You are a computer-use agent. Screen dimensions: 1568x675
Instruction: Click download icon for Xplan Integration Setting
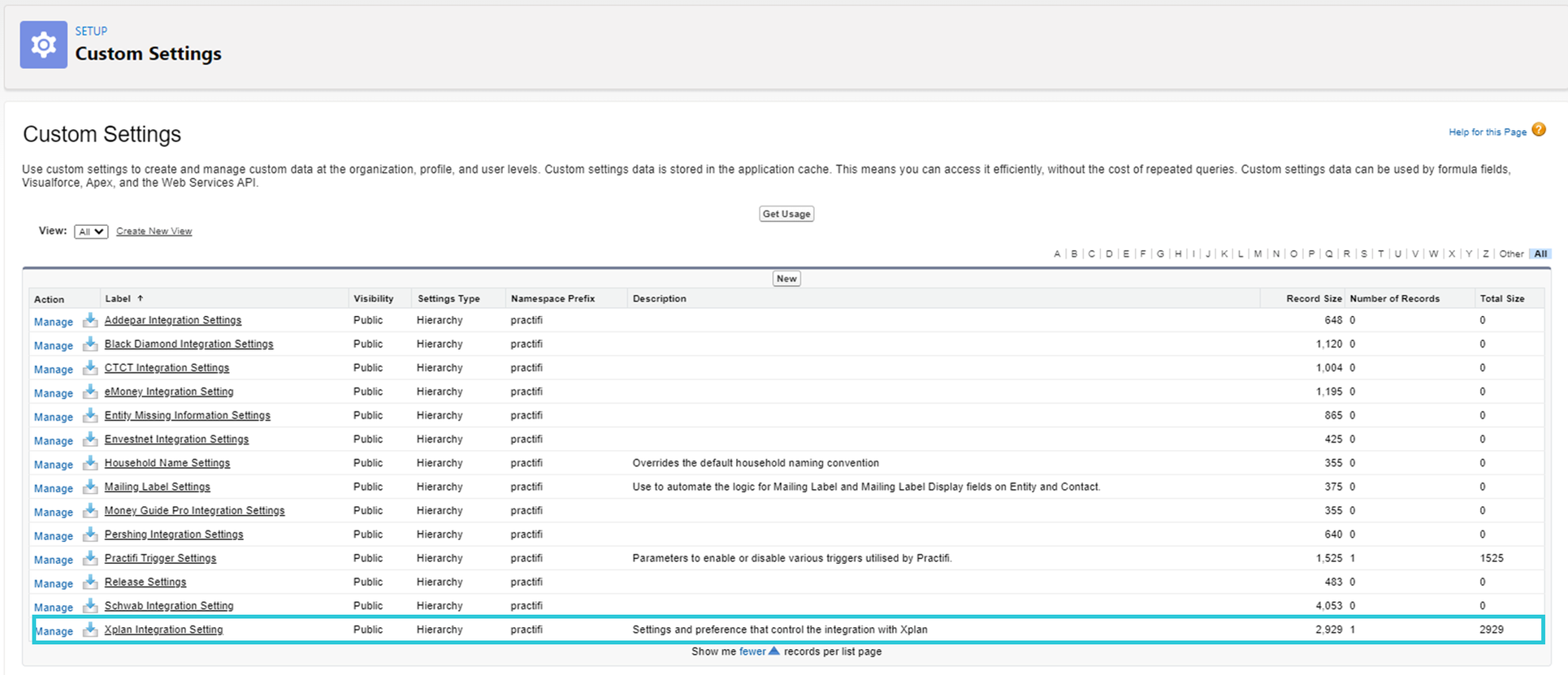[x=90, y=630]
